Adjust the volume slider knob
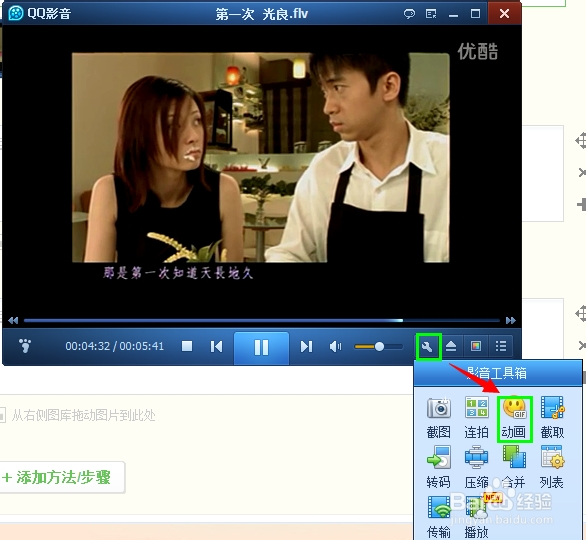 (379, 347)
